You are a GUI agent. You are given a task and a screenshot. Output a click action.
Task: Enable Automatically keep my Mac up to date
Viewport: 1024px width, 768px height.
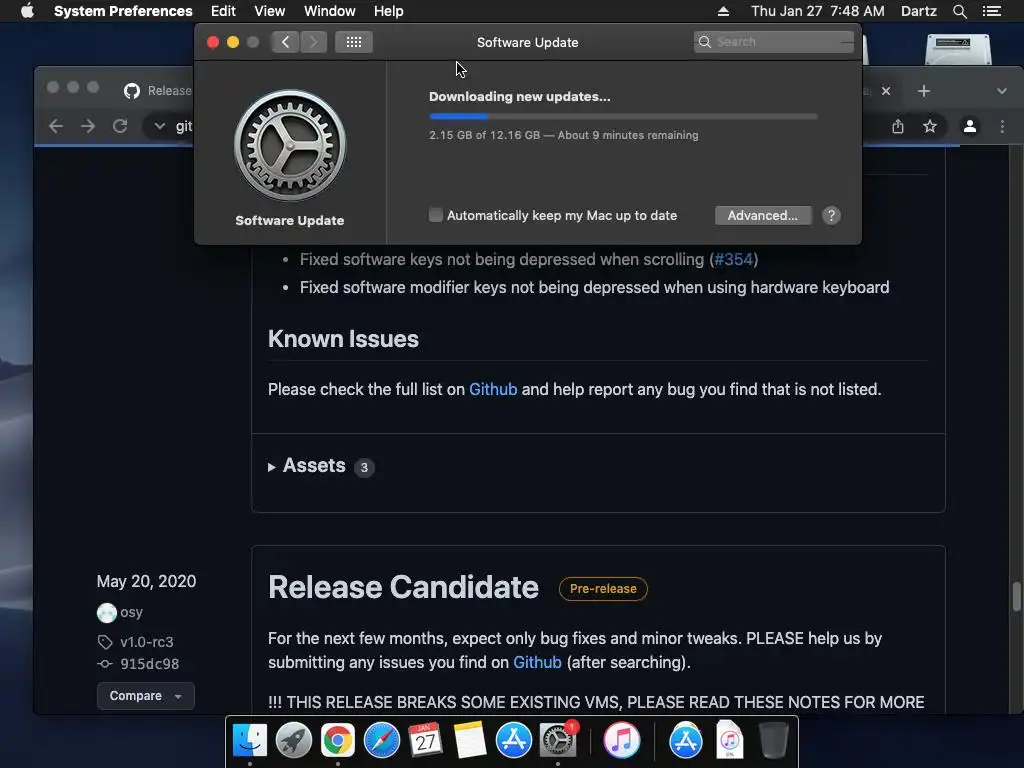[x=436, y=215]
